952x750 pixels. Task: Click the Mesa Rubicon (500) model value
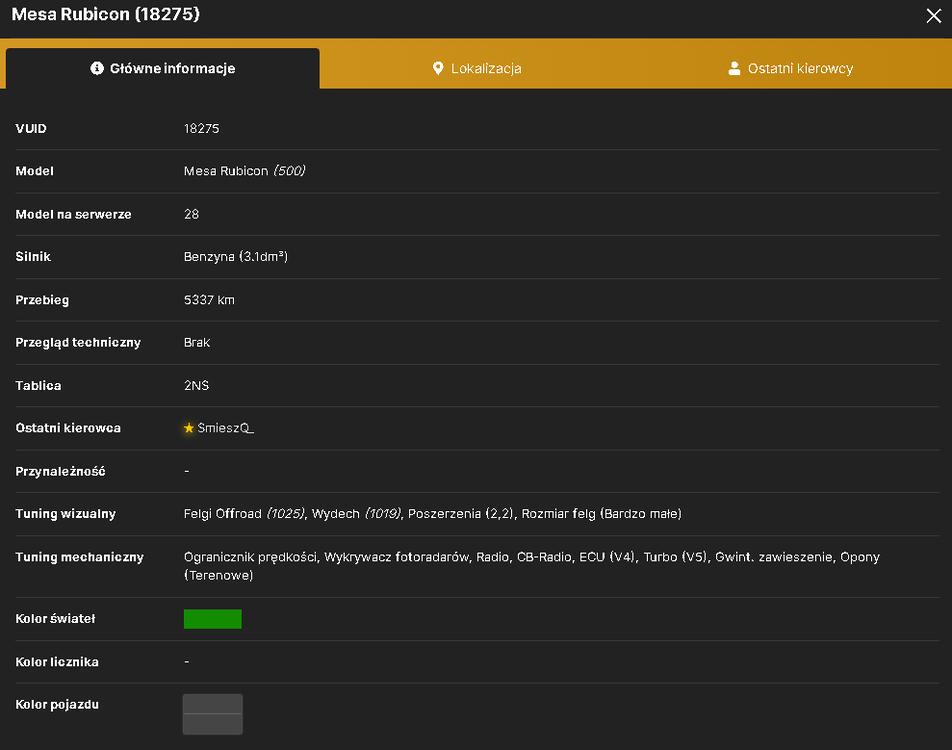[244, 171]
